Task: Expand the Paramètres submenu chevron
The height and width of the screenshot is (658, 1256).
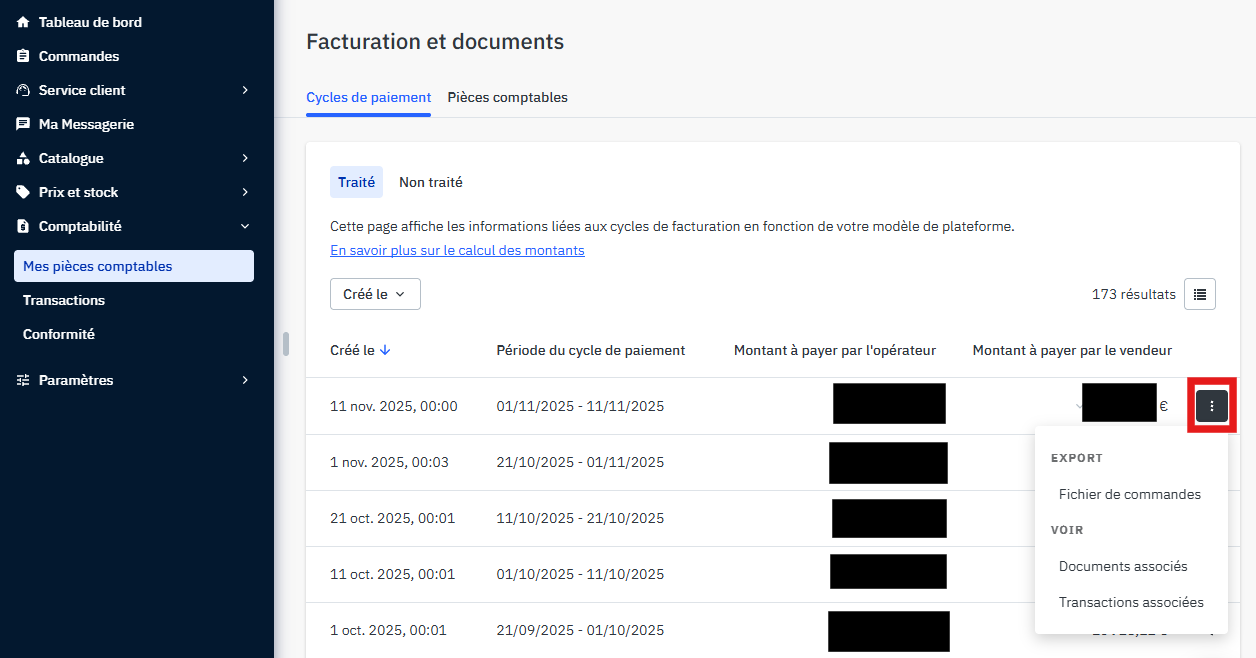Action: (x=245, y=380)
